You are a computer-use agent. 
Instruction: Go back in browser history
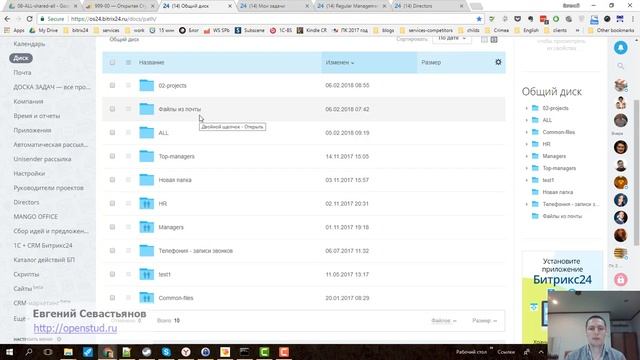[x=7, y=19]
